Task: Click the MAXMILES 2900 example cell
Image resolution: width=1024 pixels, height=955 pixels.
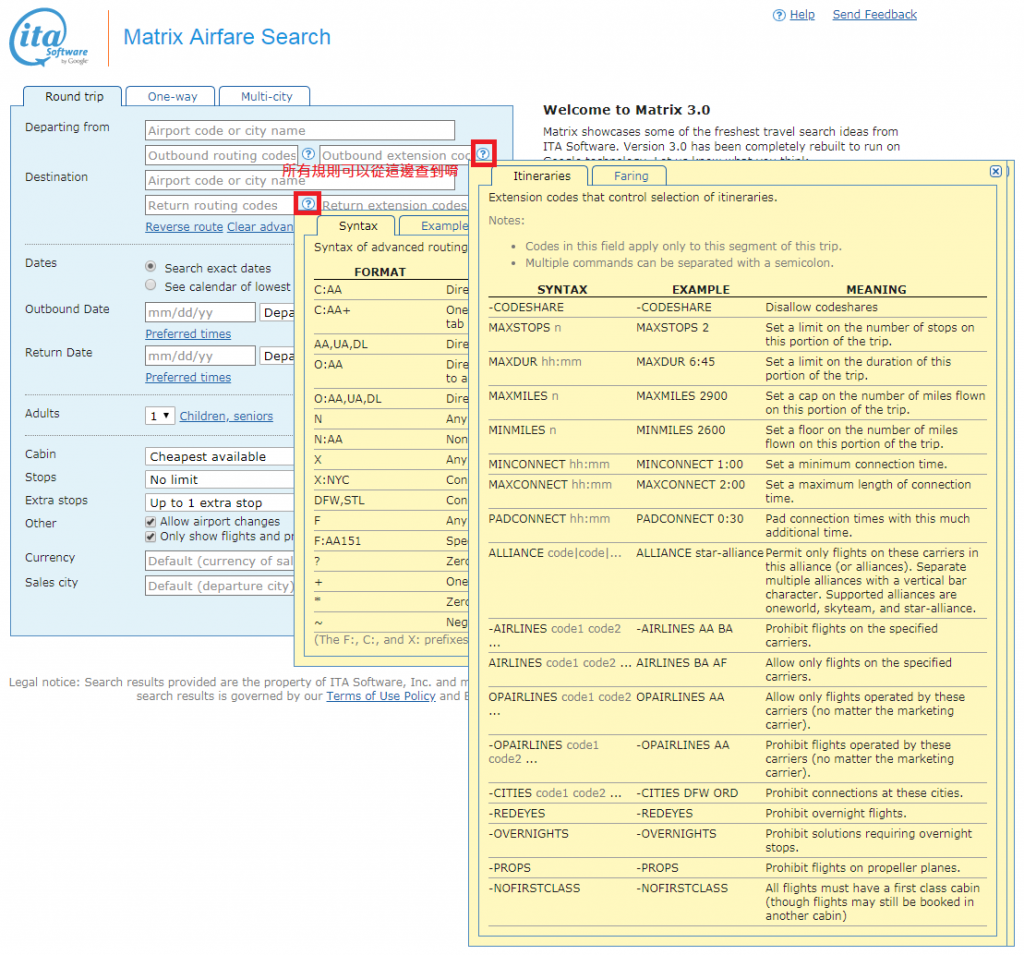Action: click(681, 396)
